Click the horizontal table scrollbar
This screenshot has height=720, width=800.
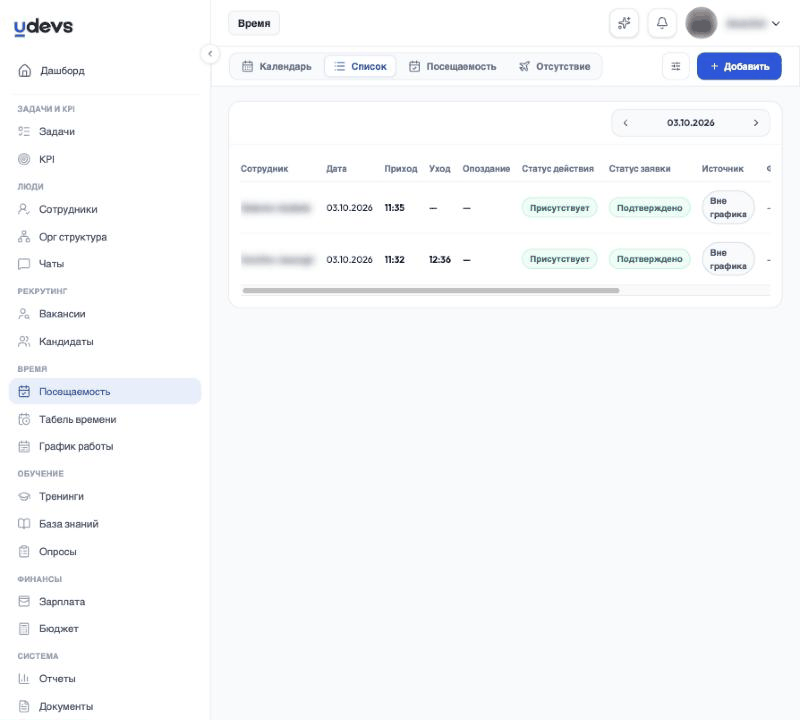(x=431, y=290)
